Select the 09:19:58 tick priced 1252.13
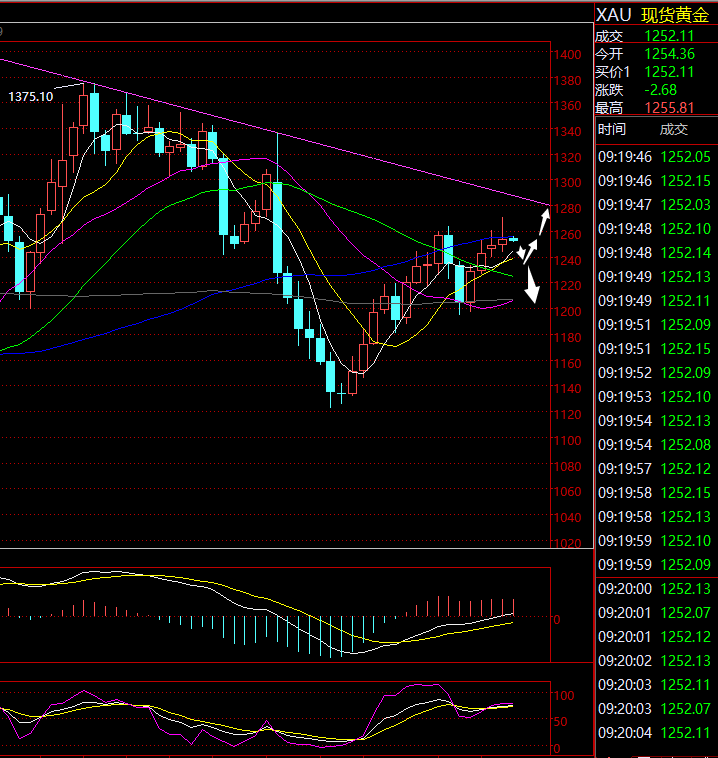Screen dimensions: 718x758 pos(654,517)
